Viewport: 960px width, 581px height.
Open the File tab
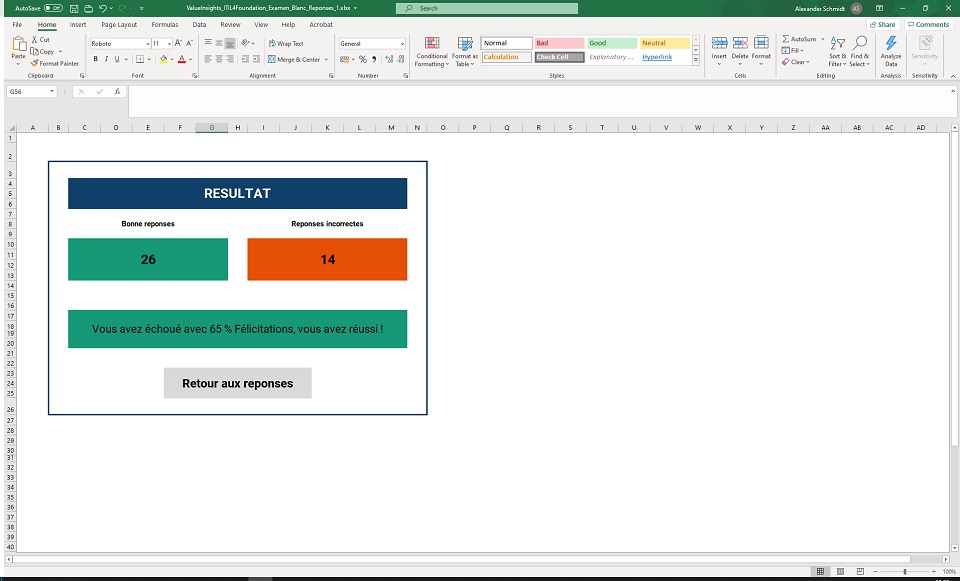(17, 24)
